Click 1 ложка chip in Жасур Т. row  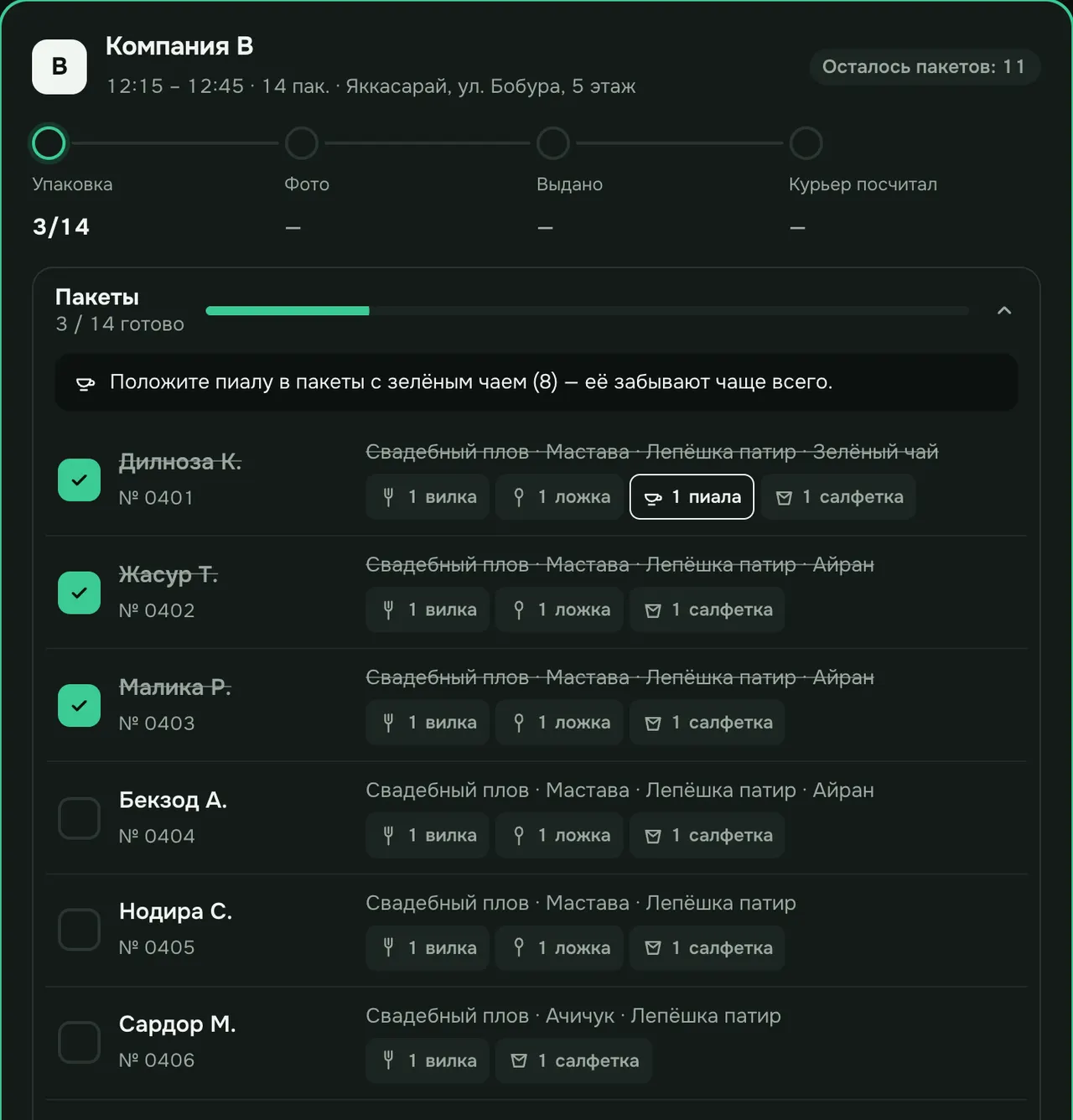click(x=559, y=610)
